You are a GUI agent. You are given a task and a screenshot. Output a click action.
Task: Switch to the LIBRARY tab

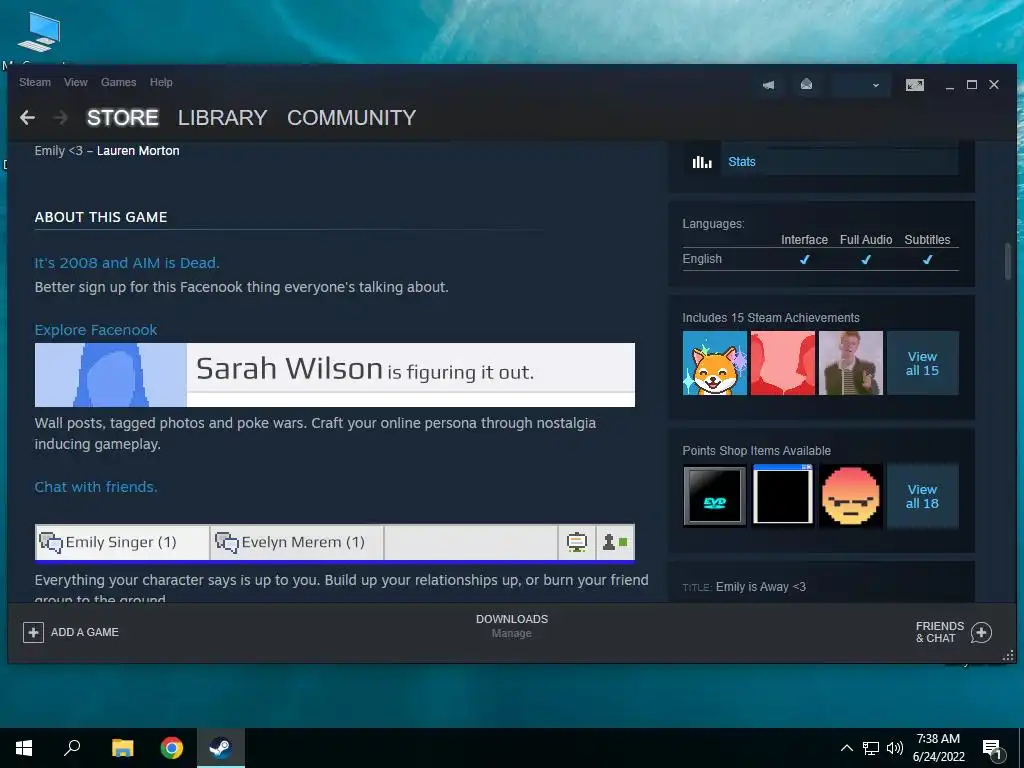[223, 118]
